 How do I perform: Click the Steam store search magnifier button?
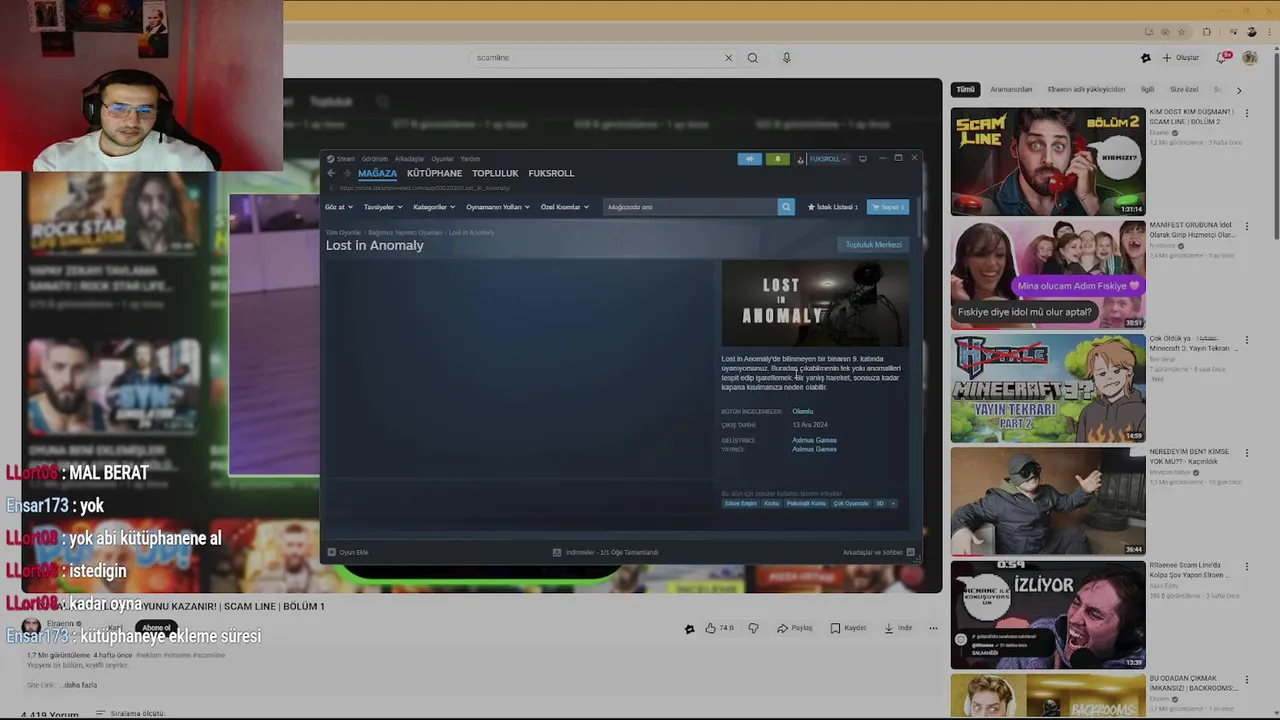click(x=786, y=207)
